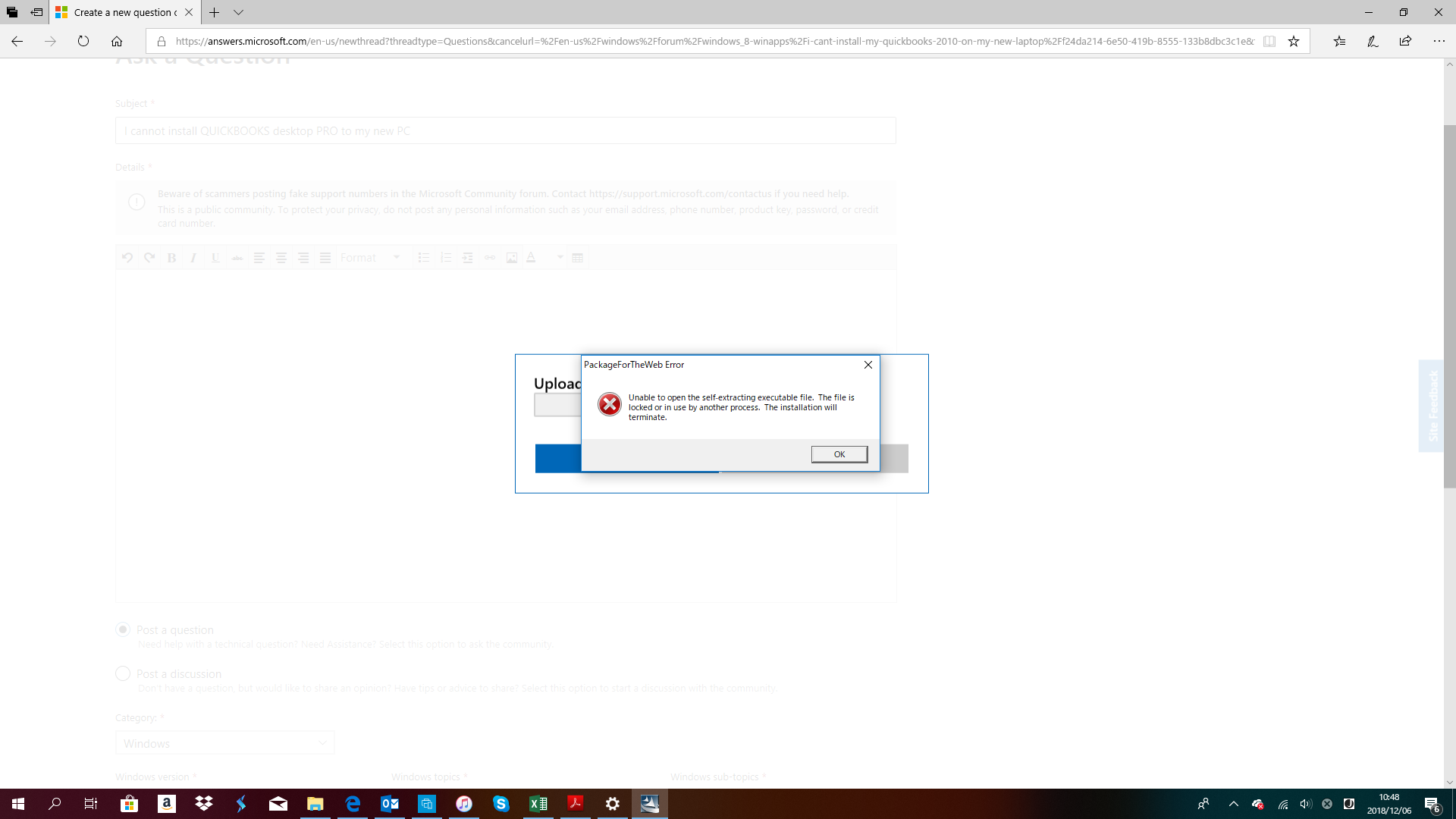The image size is (1456, 819).
Task: Open Microsoft Store from taskbar
Action: click(130, 804)
